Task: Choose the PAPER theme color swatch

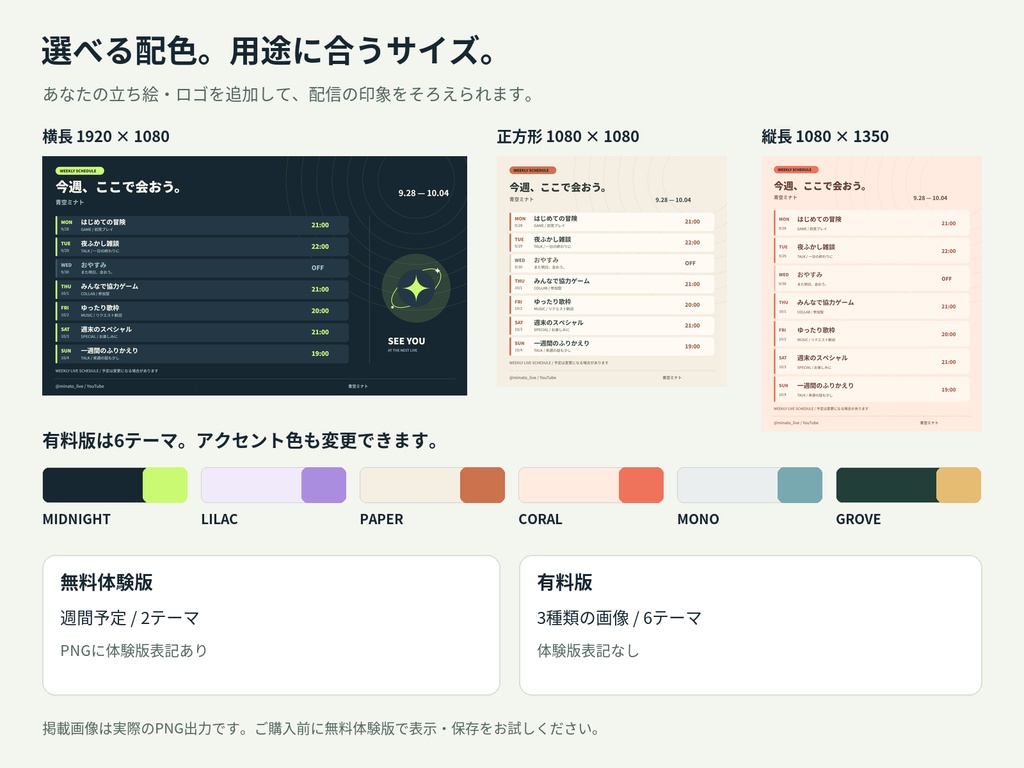Action: point(432,485)
